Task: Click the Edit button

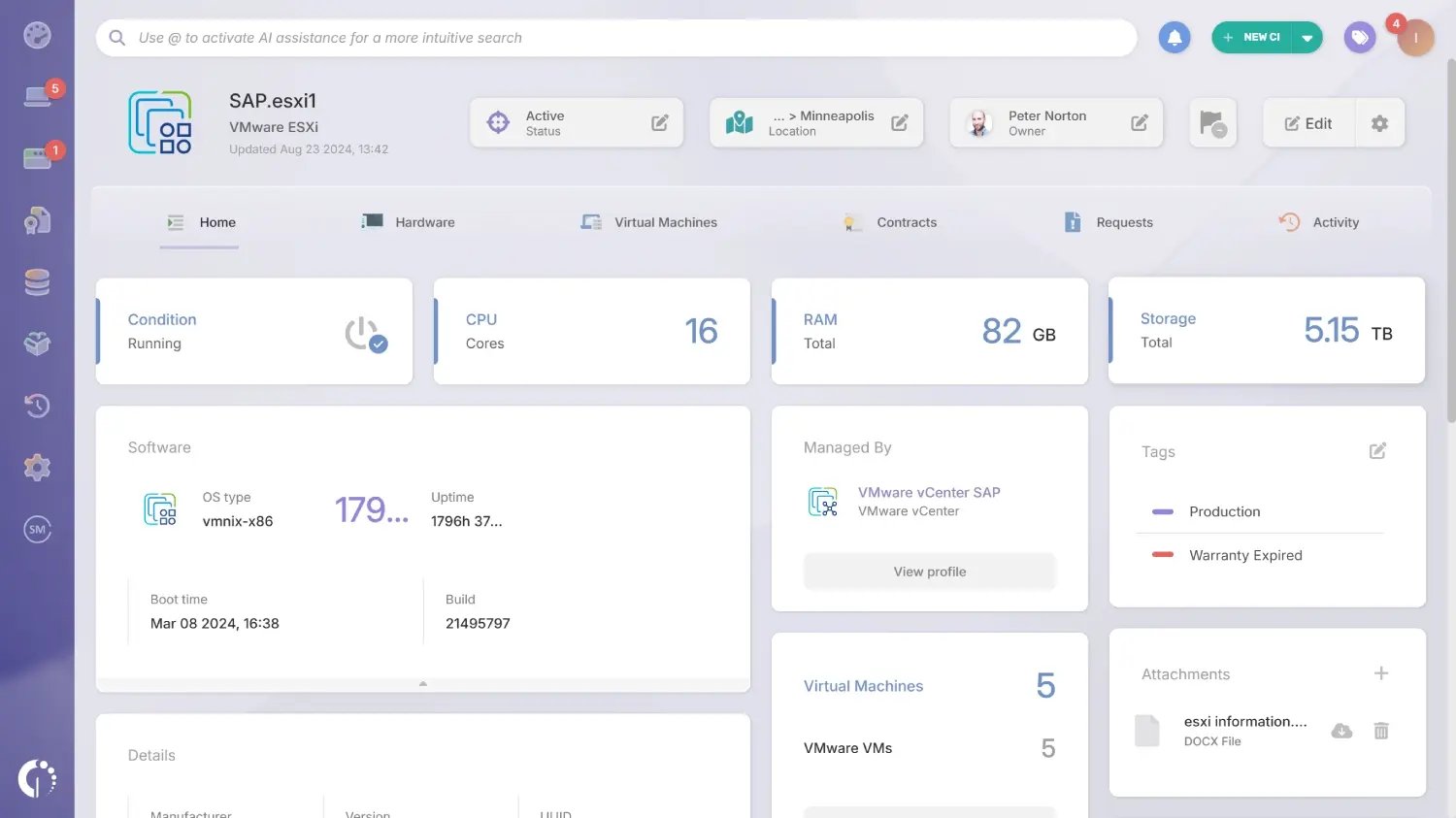Action: (x=1307, y=123)
